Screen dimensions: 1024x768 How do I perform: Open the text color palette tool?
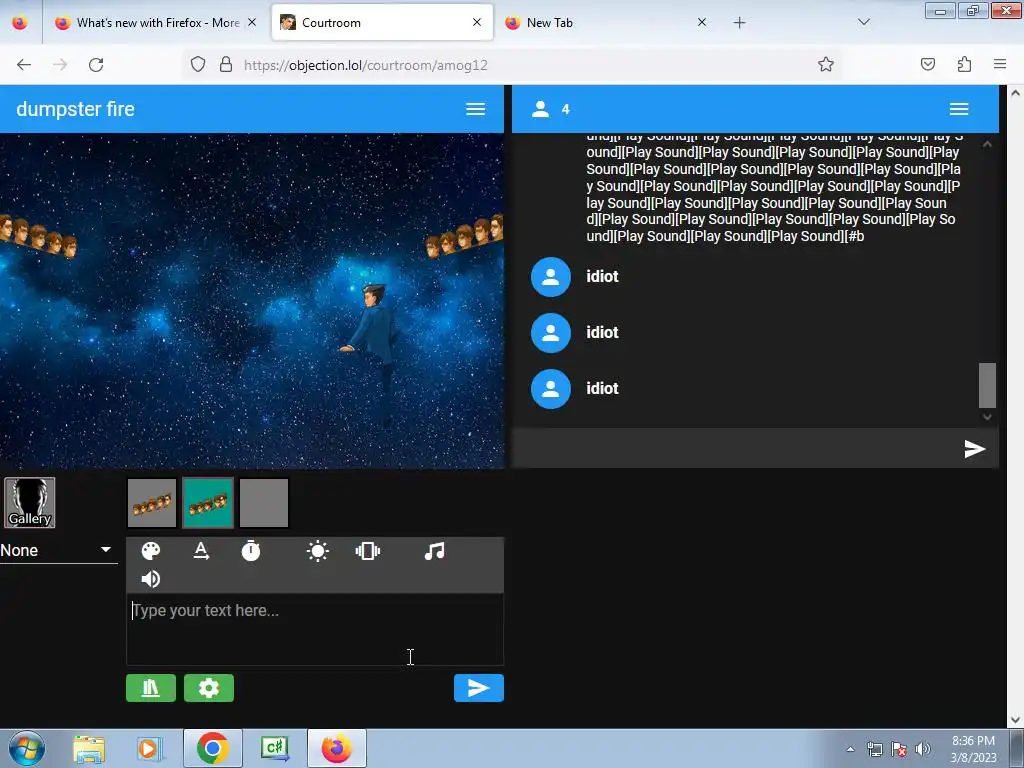(x=151, y=551)
